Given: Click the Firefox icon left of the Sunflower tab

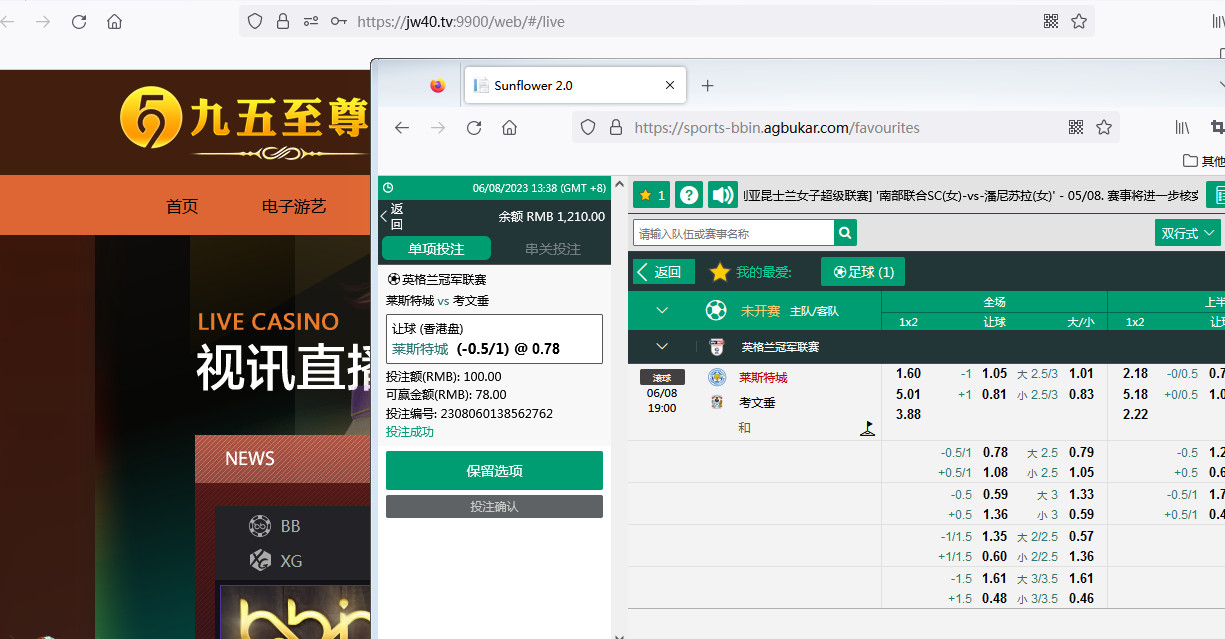Looking at the screenshot, I should click(x=437, y=86).
